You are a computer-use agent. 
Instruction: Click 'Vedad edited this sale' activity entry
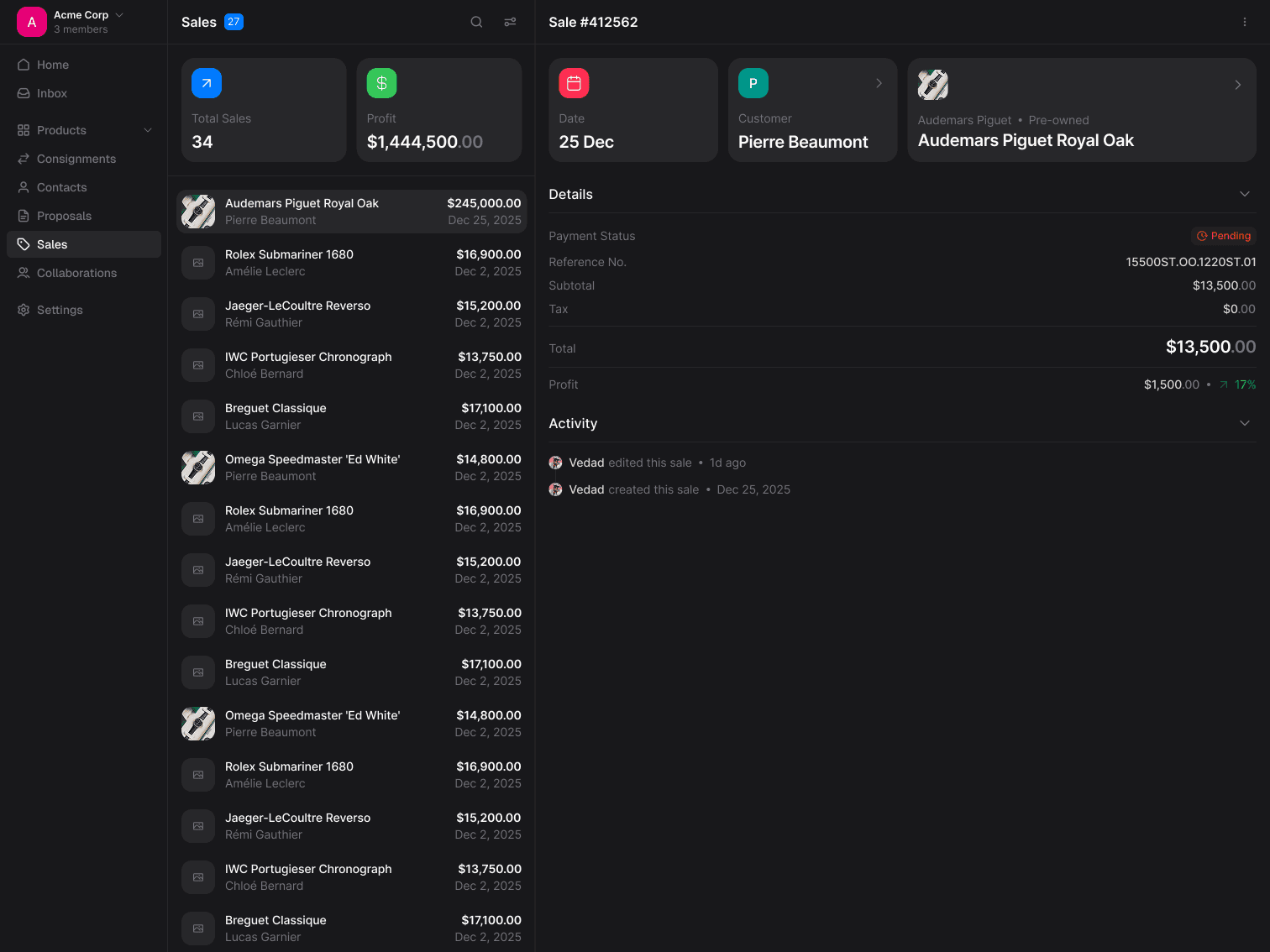click(x=648, y=463)
